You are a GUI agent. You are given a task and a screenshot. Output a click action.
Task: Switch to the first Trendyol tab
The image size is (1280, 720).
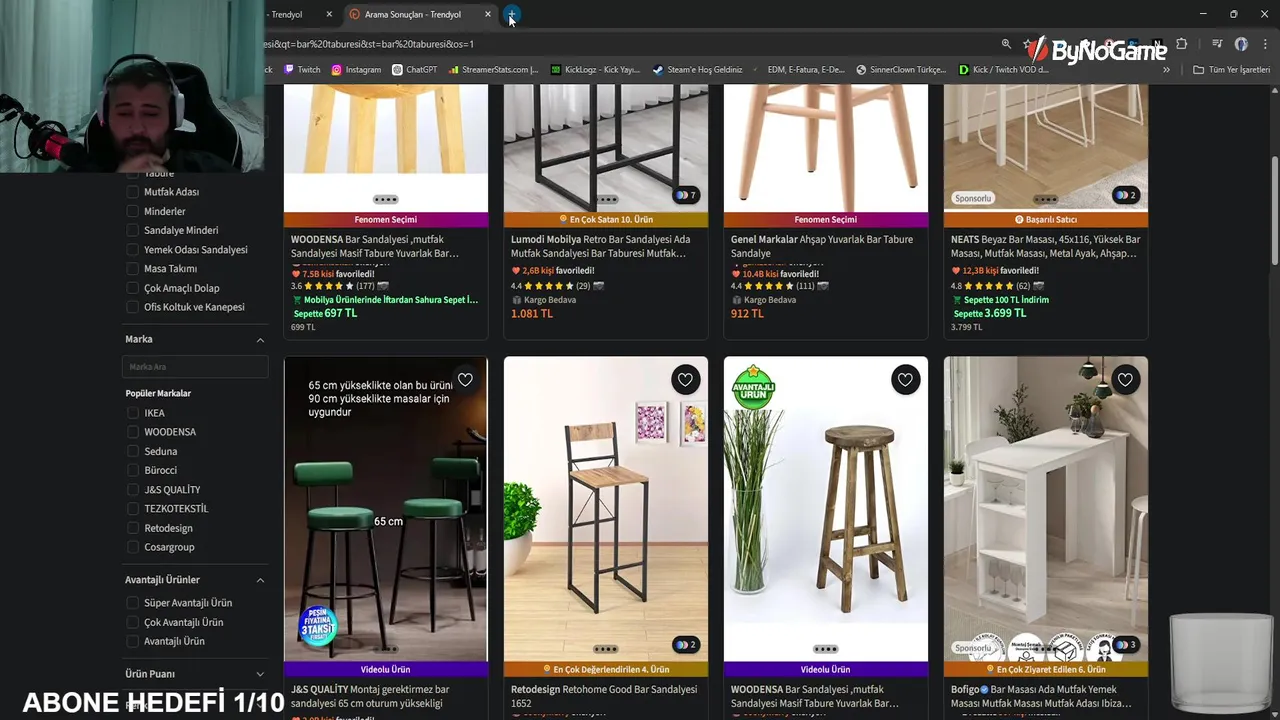point(296,14)
